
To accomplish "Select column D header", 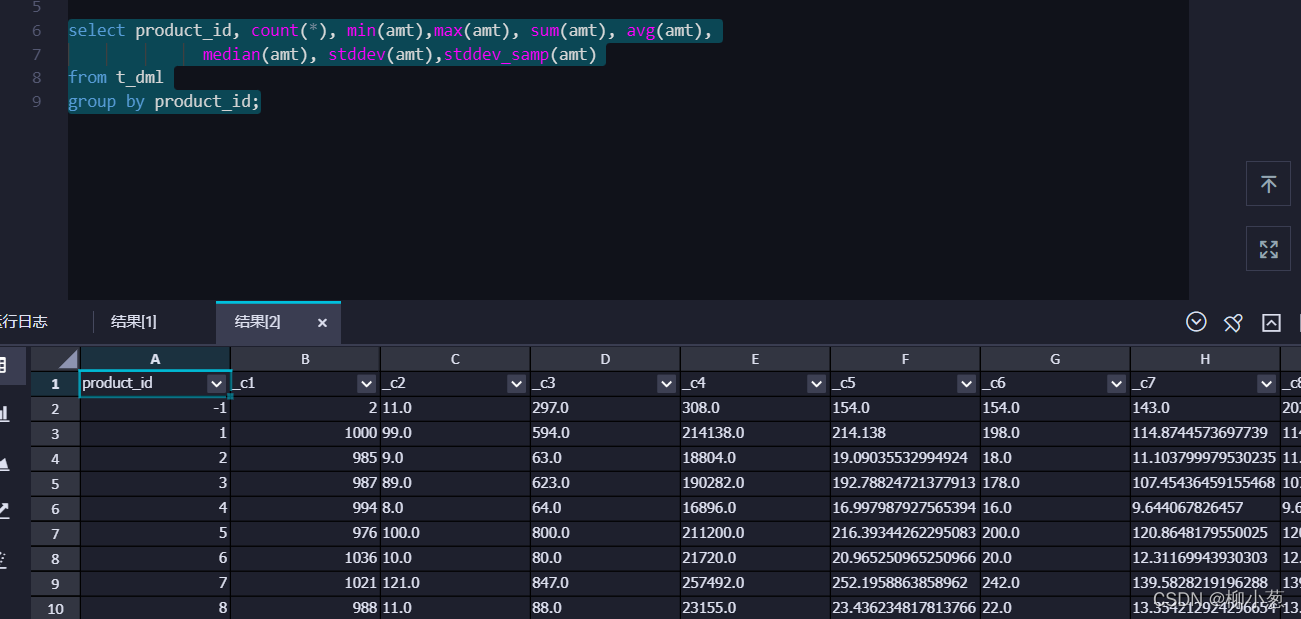I will tap(605, 359).
